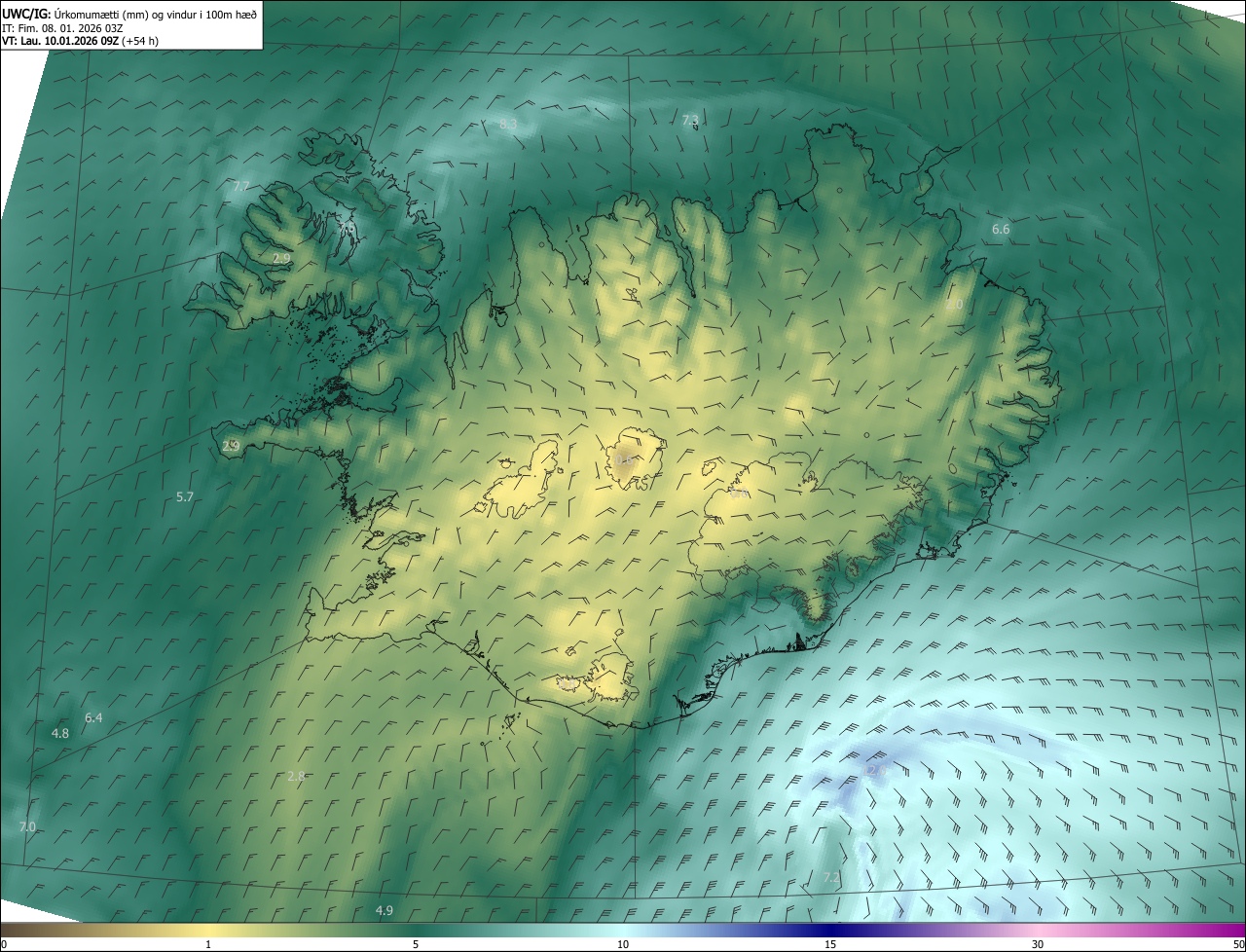Click the 10 tick on the color scale

(x=623, y=945)
